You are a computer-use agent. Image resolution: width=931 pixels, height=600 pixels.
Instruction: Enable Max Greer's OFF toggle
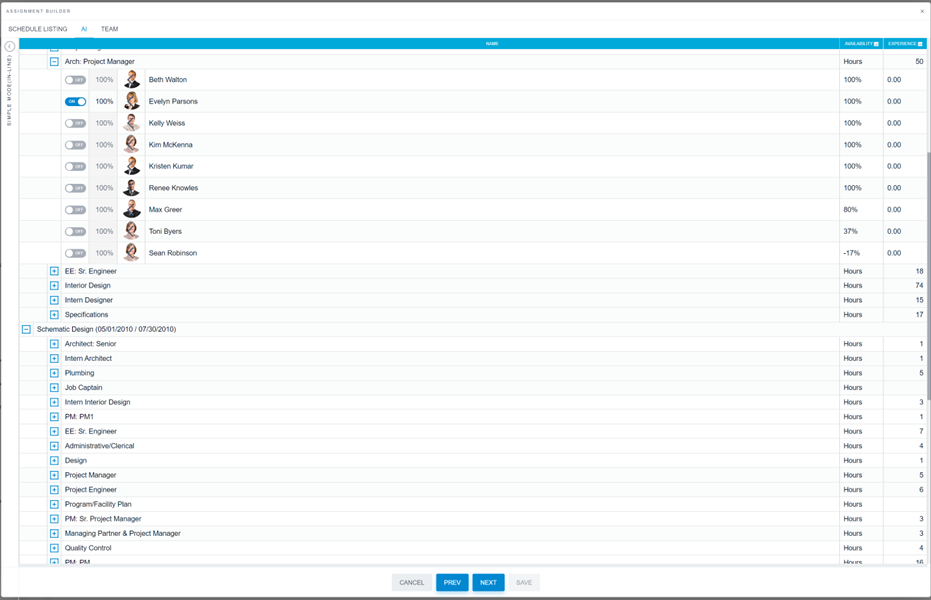pyautogui.click(x=76, y=209)
